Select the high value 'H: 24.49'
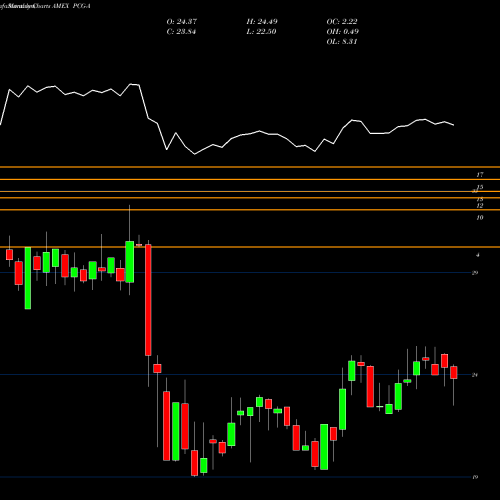The image size is (500, 500). (262, 22)
